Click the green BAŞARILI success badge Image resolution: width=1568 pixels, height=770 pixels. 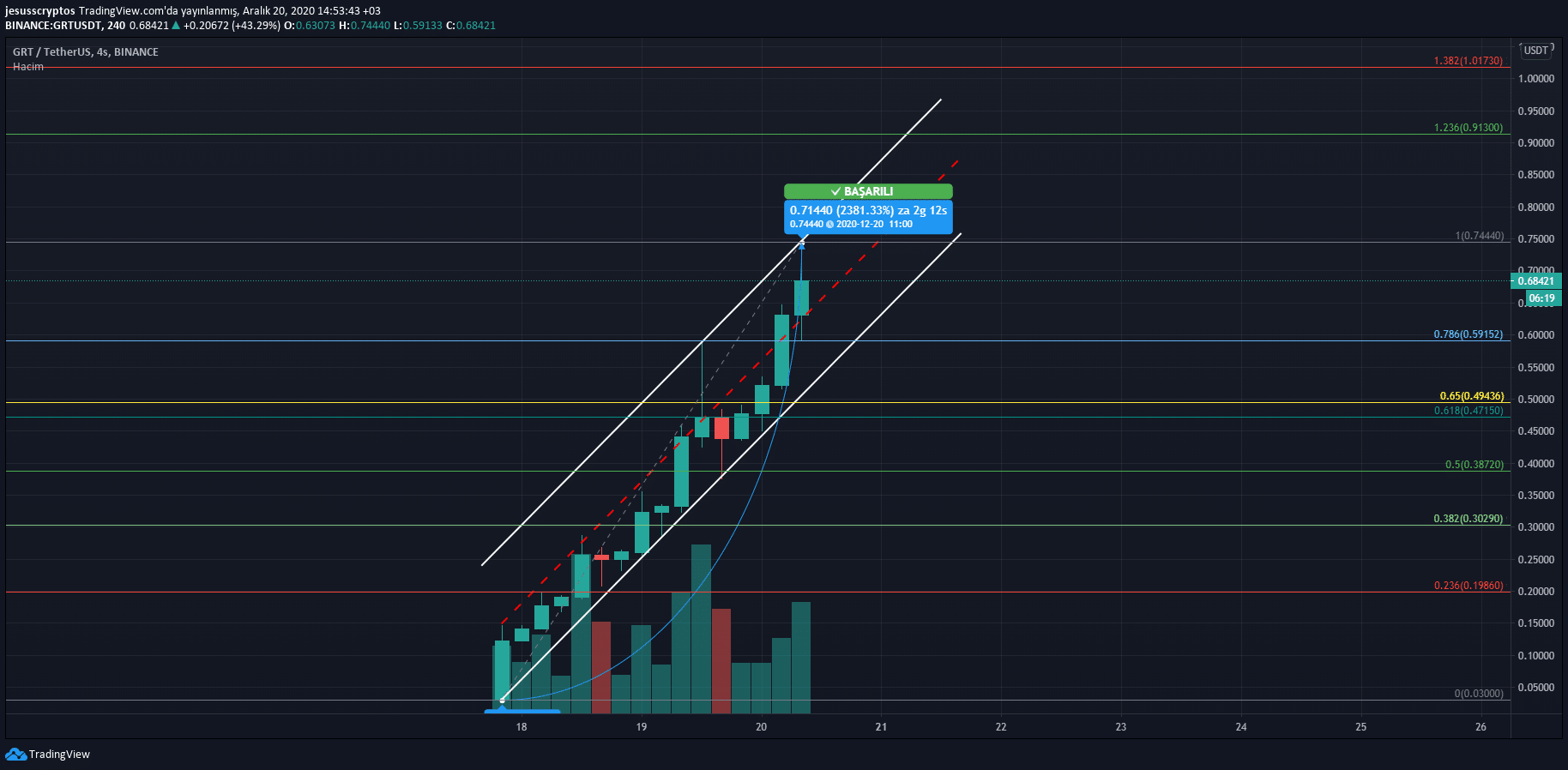[x=868, y=191]
